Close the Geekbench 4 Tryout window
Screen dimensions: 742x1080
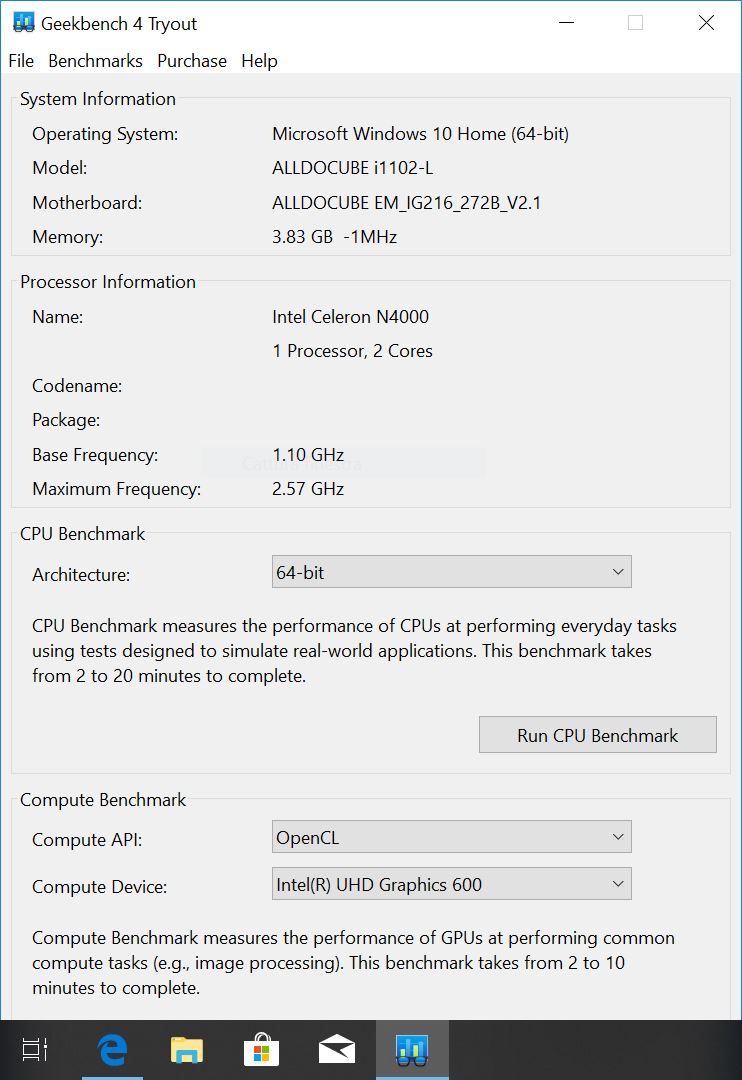(x=705, y=23)
